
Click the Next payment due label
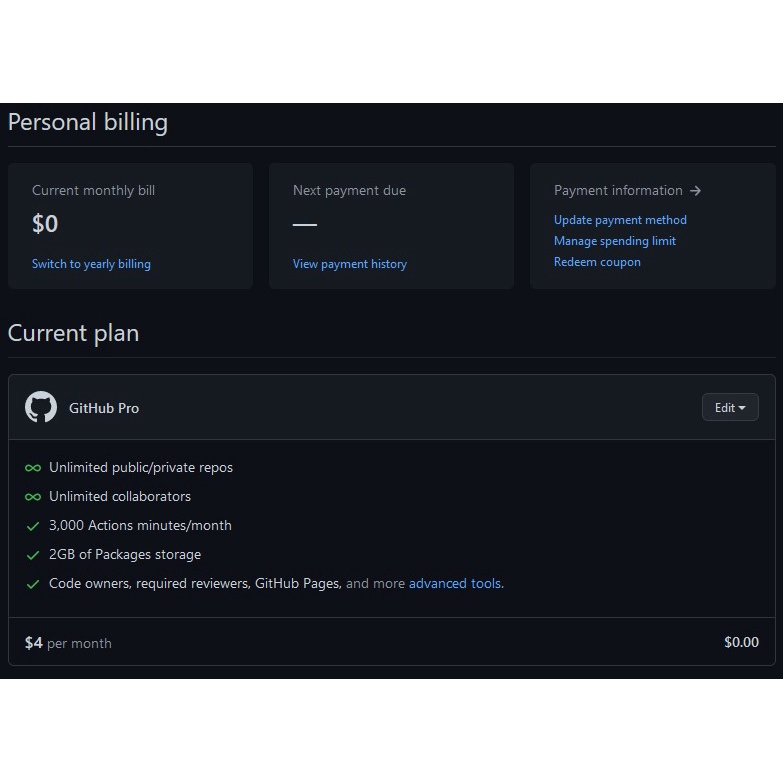(x=350, y=190)
